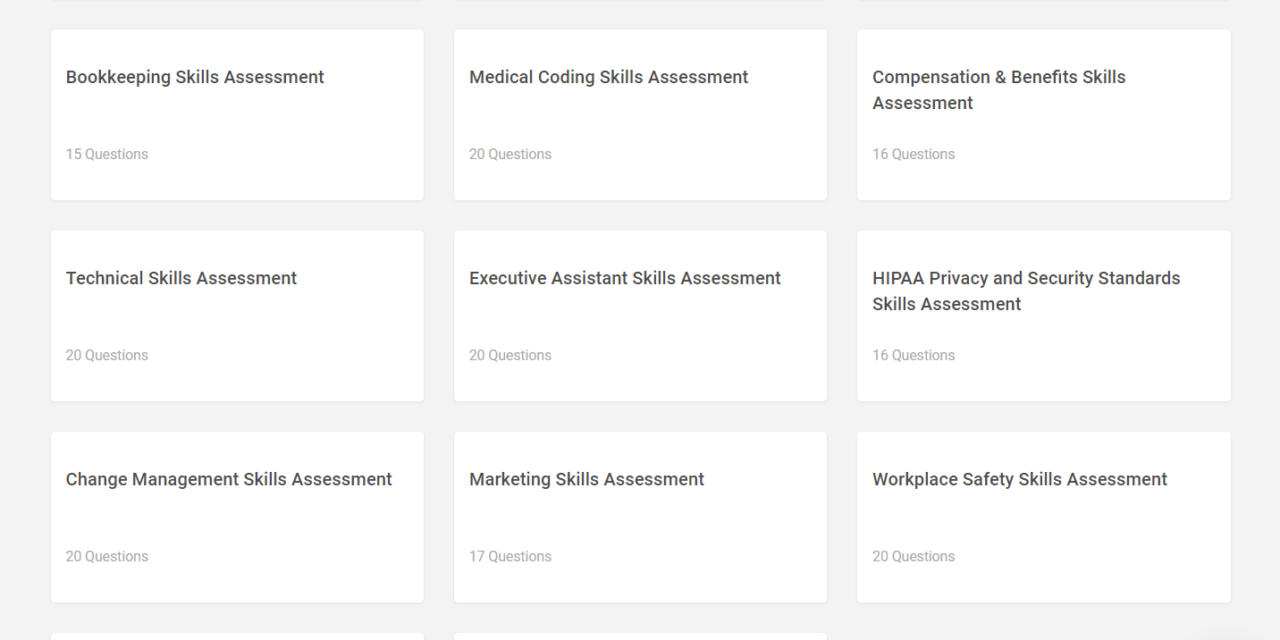Click the 15 Questions label under Bookkeeping
Image resolution: width=1280 pixels, height=640 pixels.
pos(106,154)
